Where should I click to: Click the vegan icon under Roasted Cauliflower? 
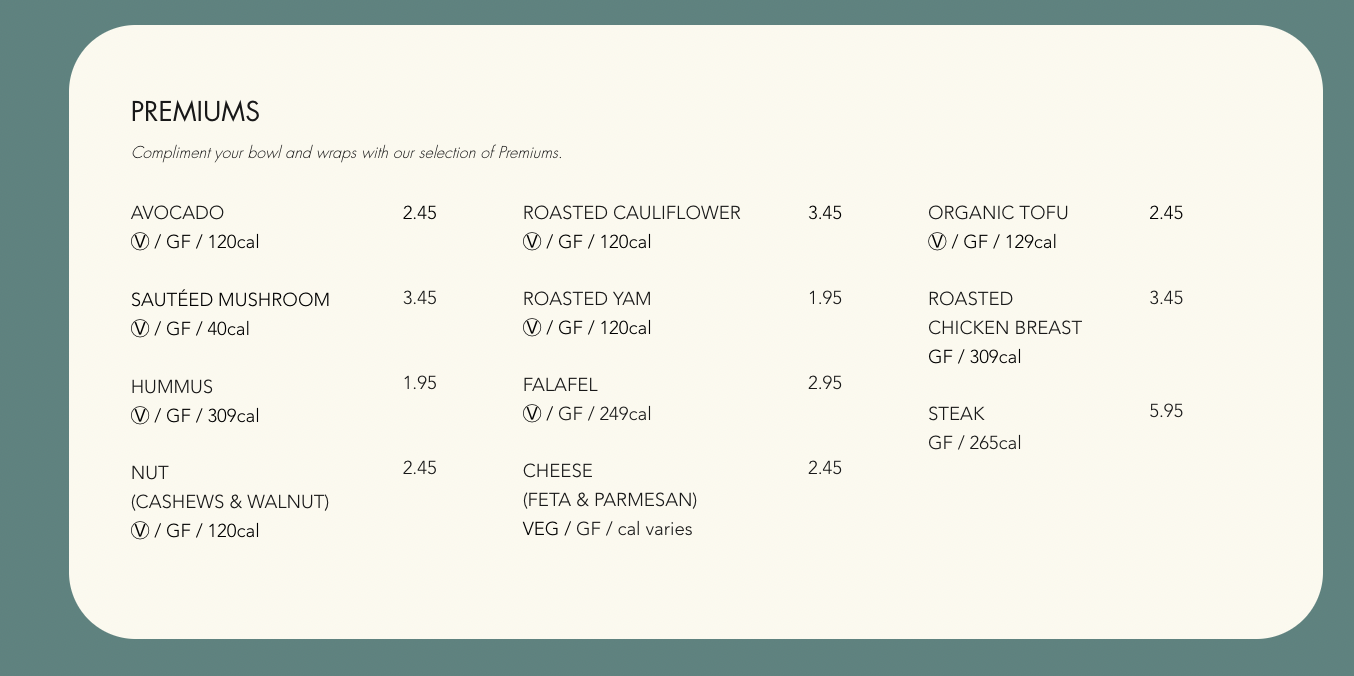(531, 242)
